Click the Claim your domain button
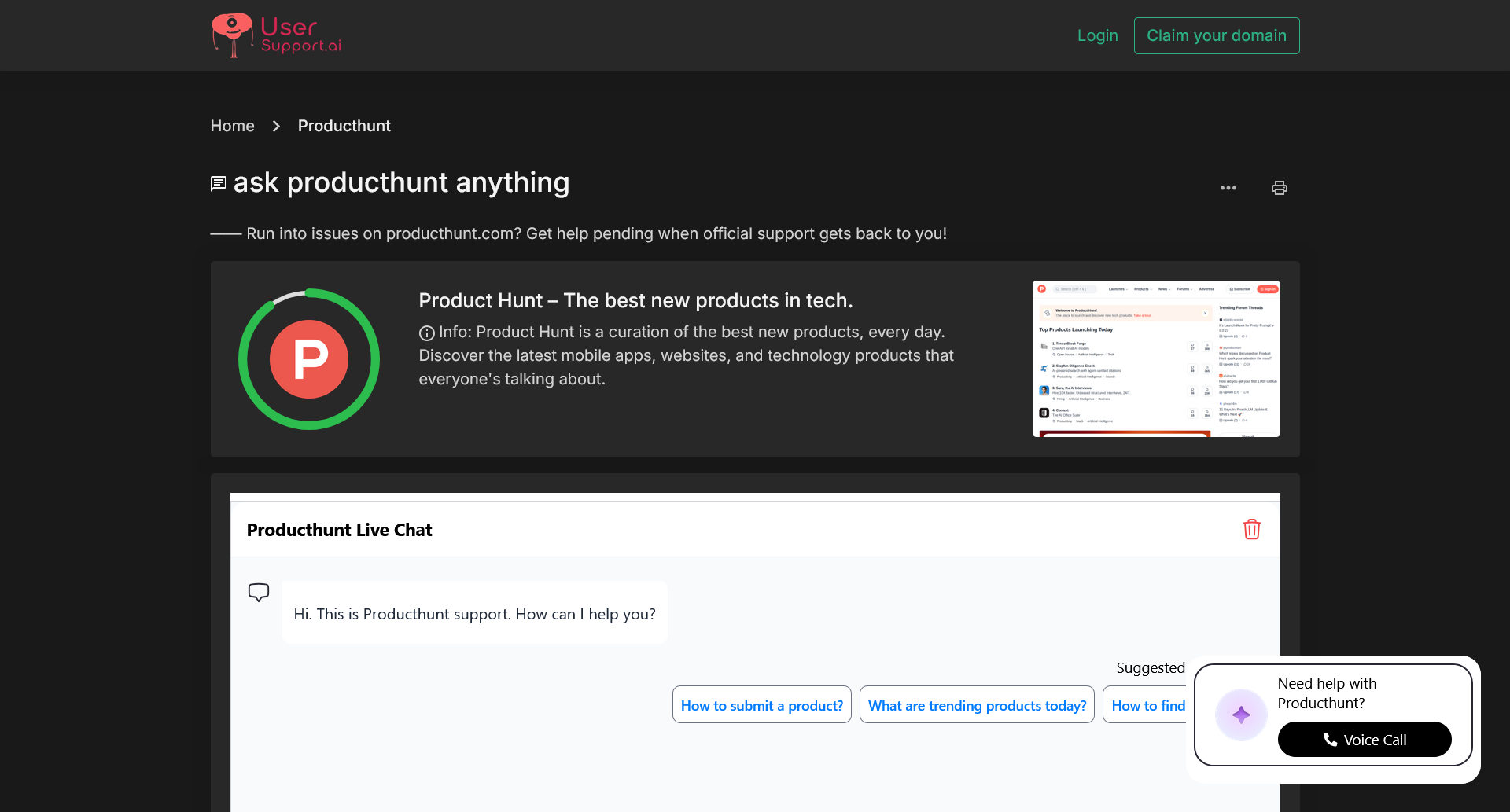Image resolution: width=1510 pixels, height=812 pixels. point(1217,35)
